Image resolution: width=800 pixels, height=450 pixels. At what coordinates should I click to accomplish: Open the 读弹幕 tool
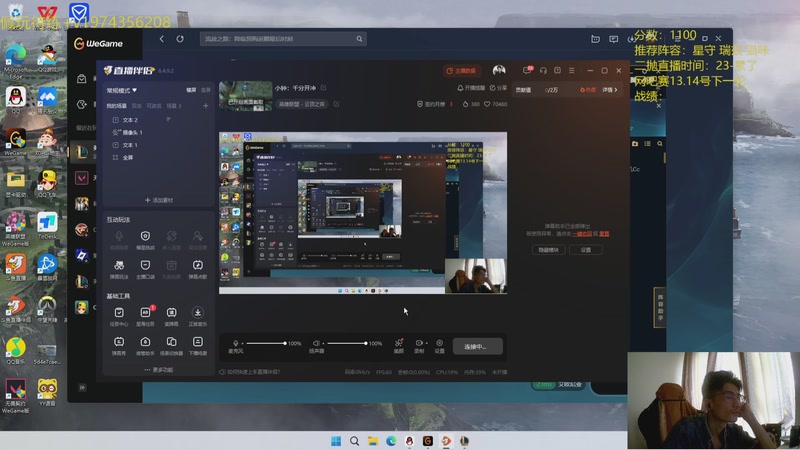pyautogui.click(x=171, y=316)
